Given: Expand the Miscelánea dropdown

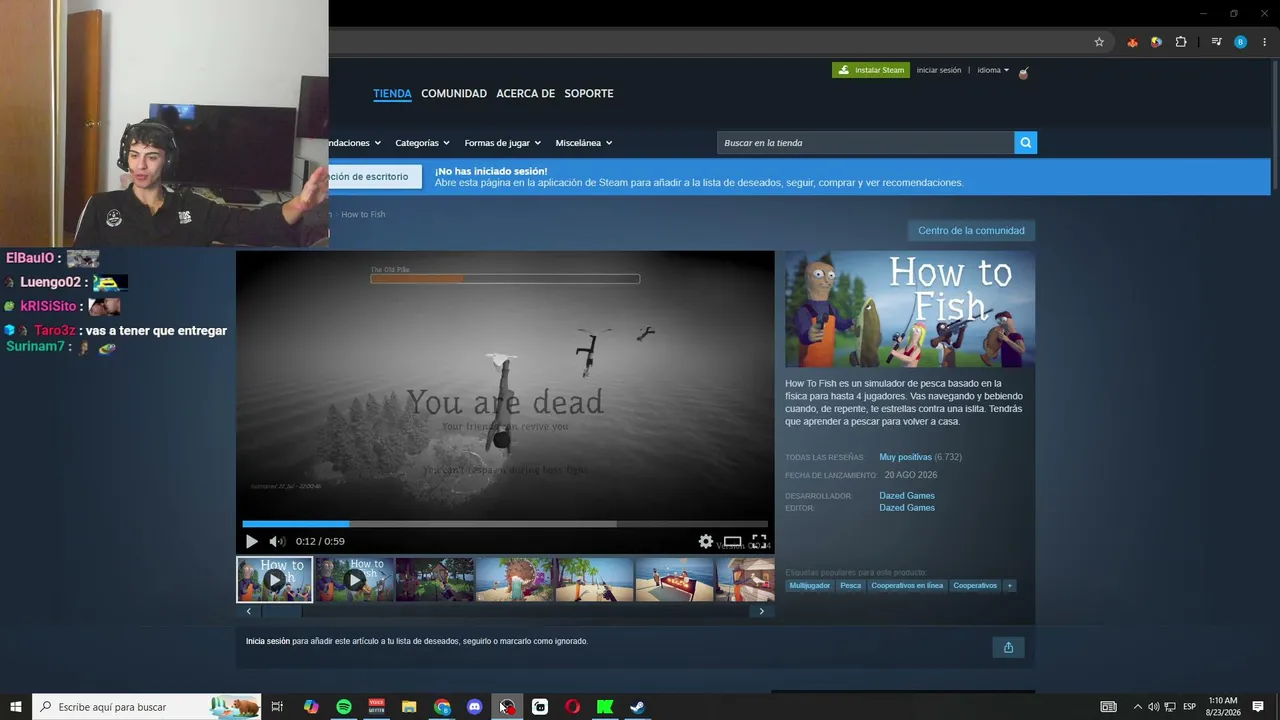Looking at the screenshot, I should click(x=584, y=143).
